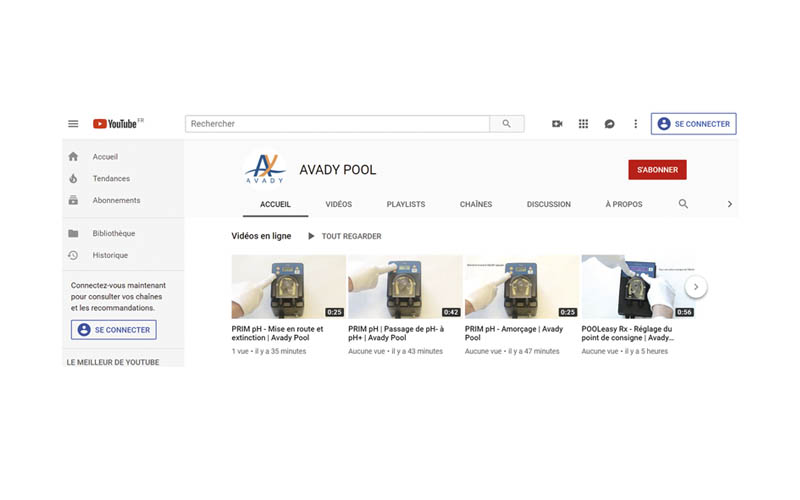The width and height of the screenshot is (800, 500).
Task: Open the YouTube apps grid
Action: point(583,124)
